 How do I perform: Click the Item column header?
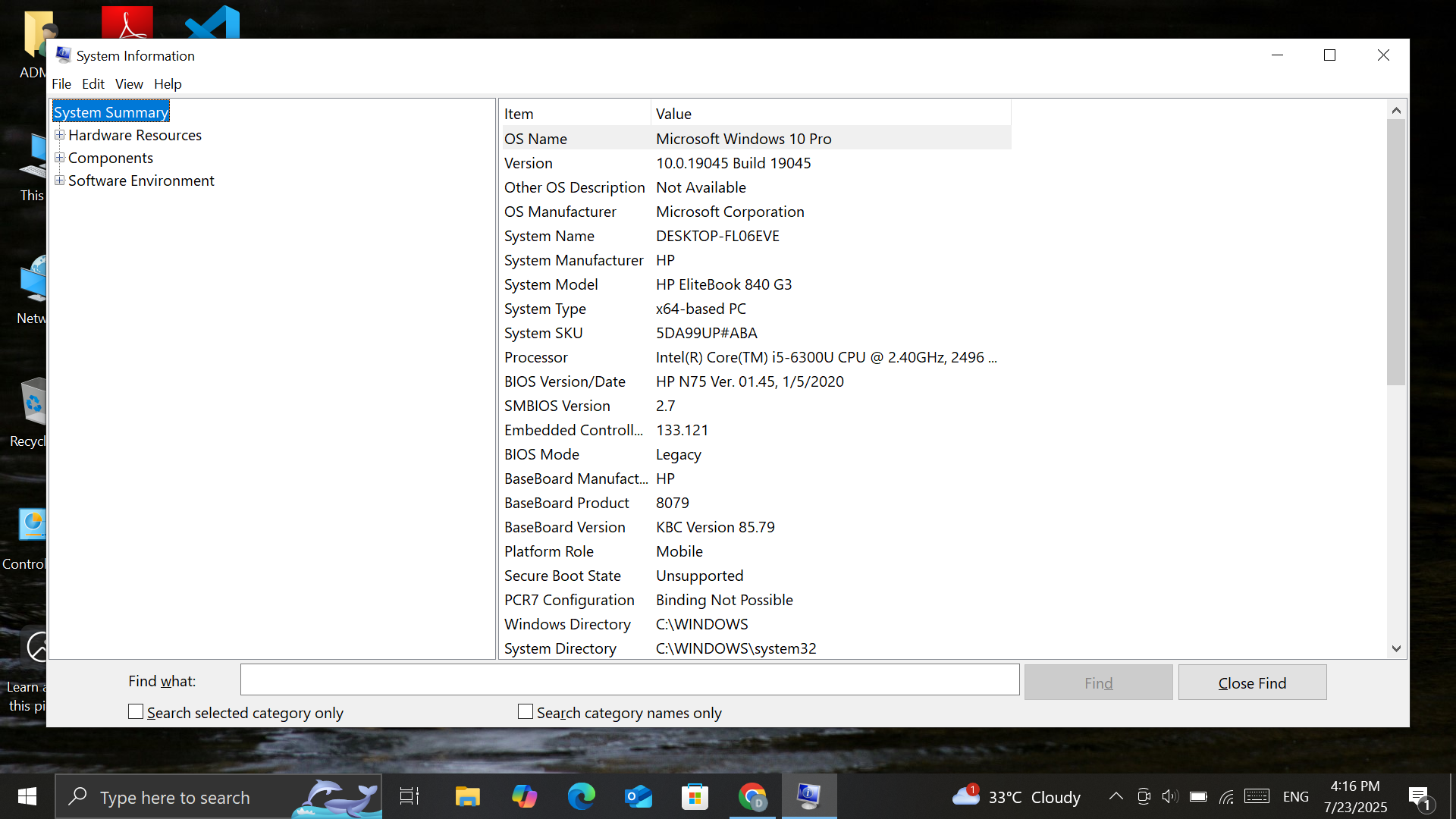[x=575, y=114]
